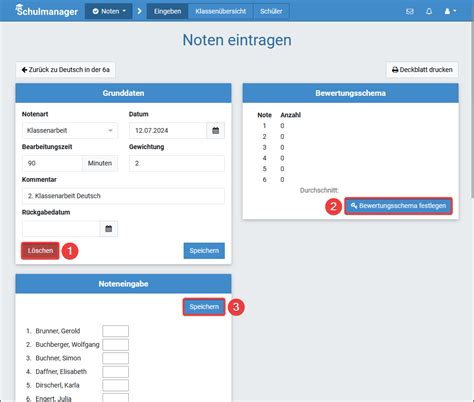
Task: Click the Noteneingabe panel header
Action: pyautogui.click(x=123, y=284)
